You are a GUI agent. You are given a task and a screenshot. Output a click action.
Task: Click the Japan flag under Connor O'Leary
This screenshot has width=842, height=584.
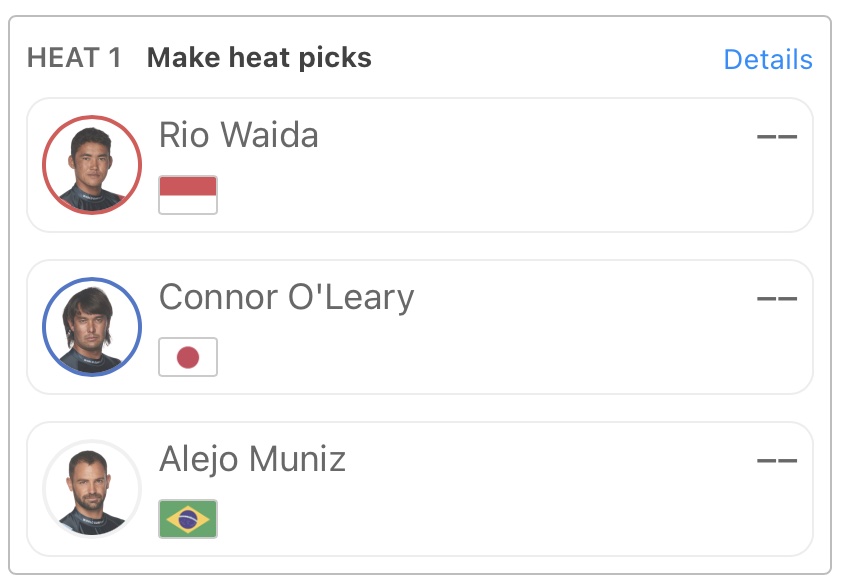pos(188,357)
